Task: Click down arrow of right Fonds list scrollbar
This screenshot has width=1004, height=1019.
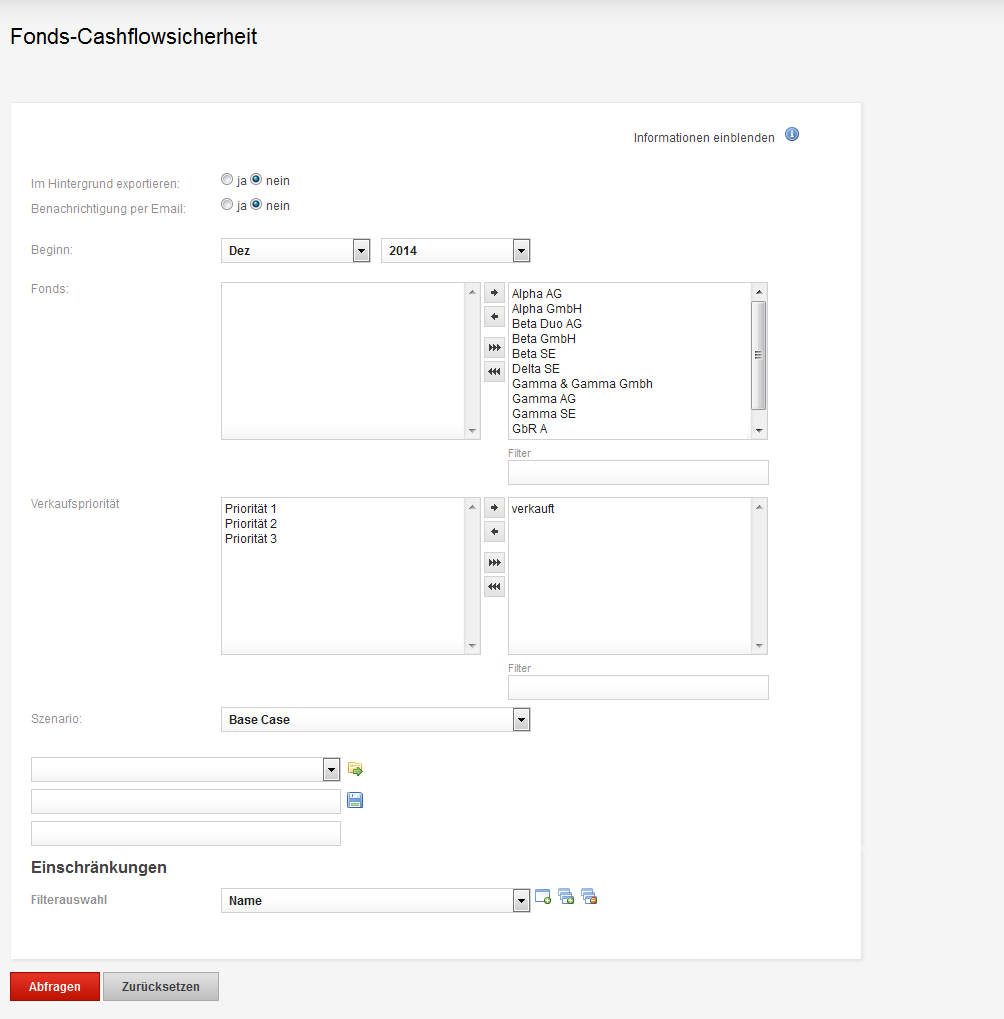Action: pos(758,431)
